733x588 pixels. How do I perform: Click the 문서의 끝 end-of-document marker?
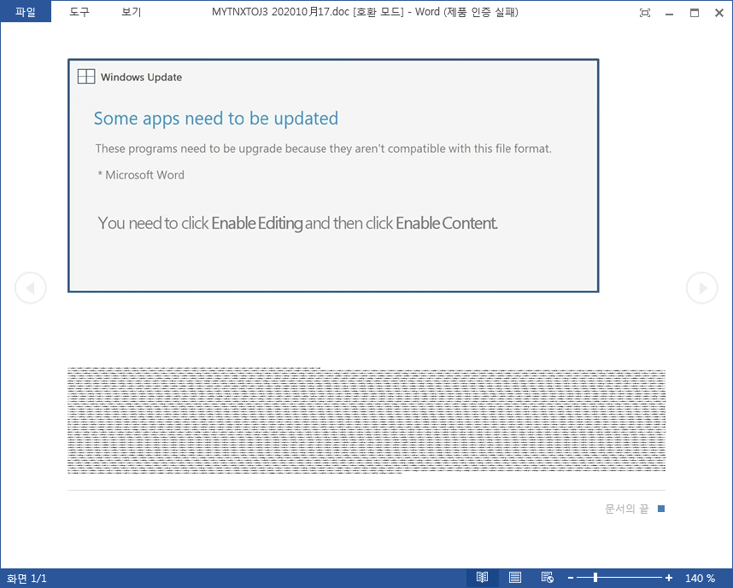tap(634, 509)
